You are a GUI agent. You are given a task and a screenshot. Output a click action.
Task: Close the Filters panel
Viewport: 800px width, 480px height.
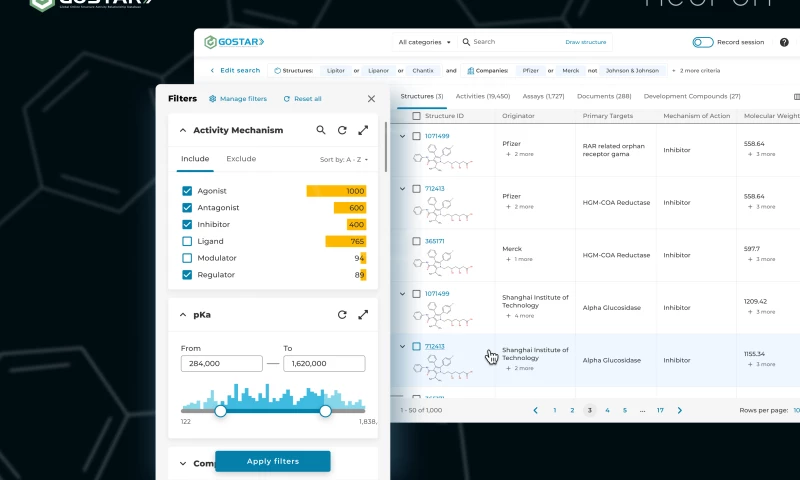coord(371,98)
